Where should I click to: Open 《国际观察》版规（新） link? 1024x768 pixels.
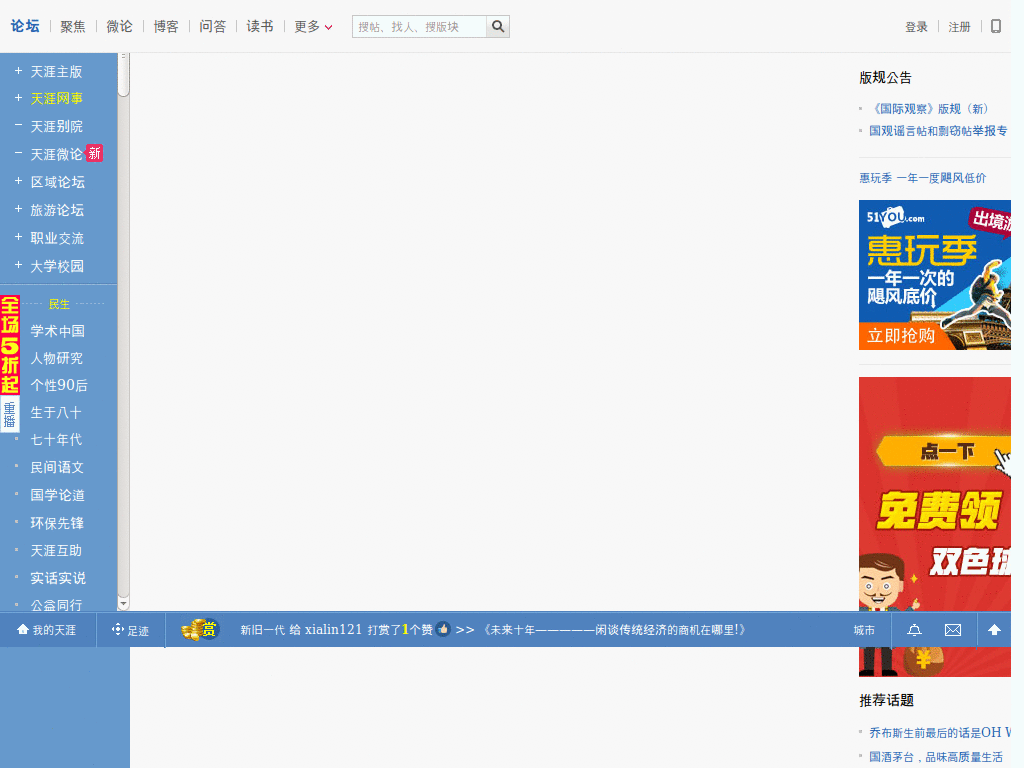coord(930,109)
